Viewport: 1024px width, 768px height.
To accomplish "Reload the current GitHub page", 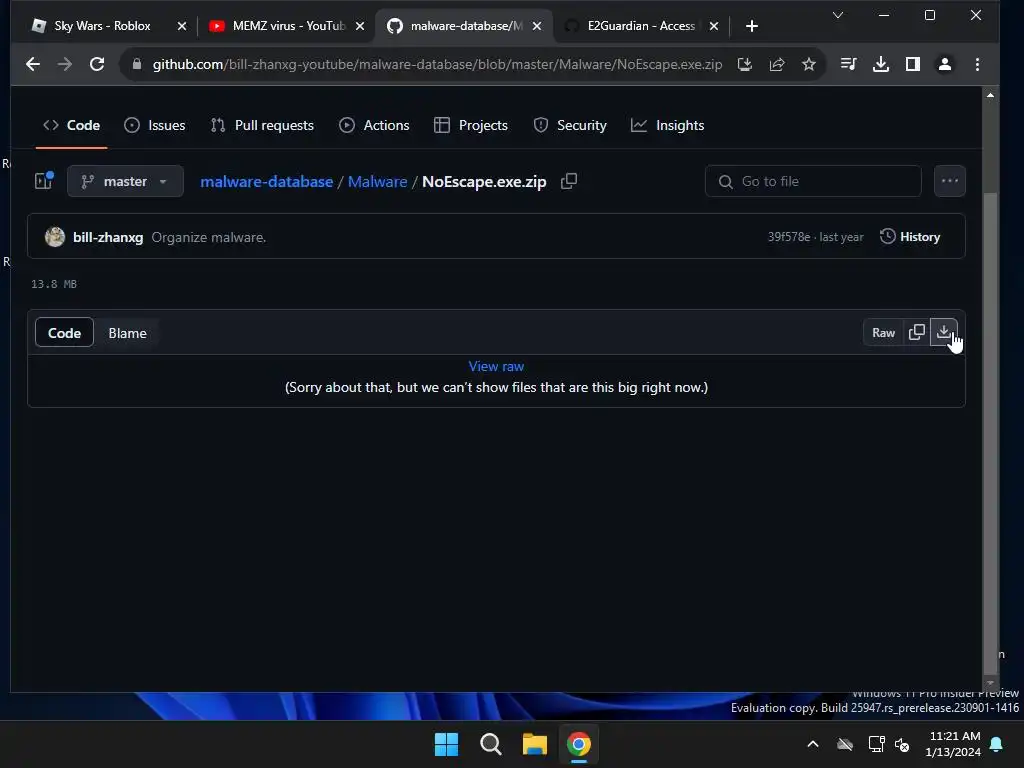I will click(x=97, y=64).
